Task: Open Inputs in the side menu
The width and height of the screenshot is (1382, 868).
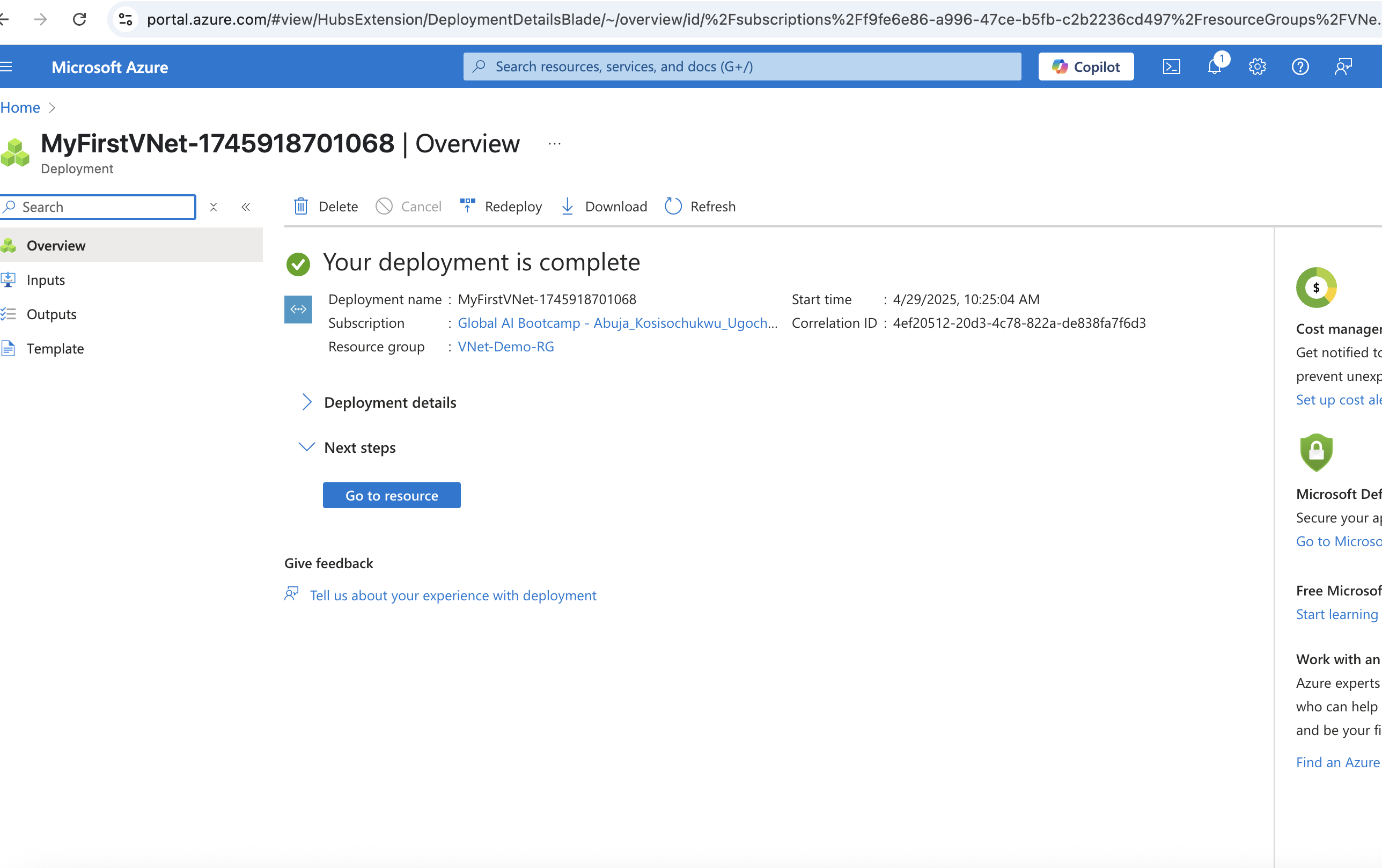Action: point(131,279)
